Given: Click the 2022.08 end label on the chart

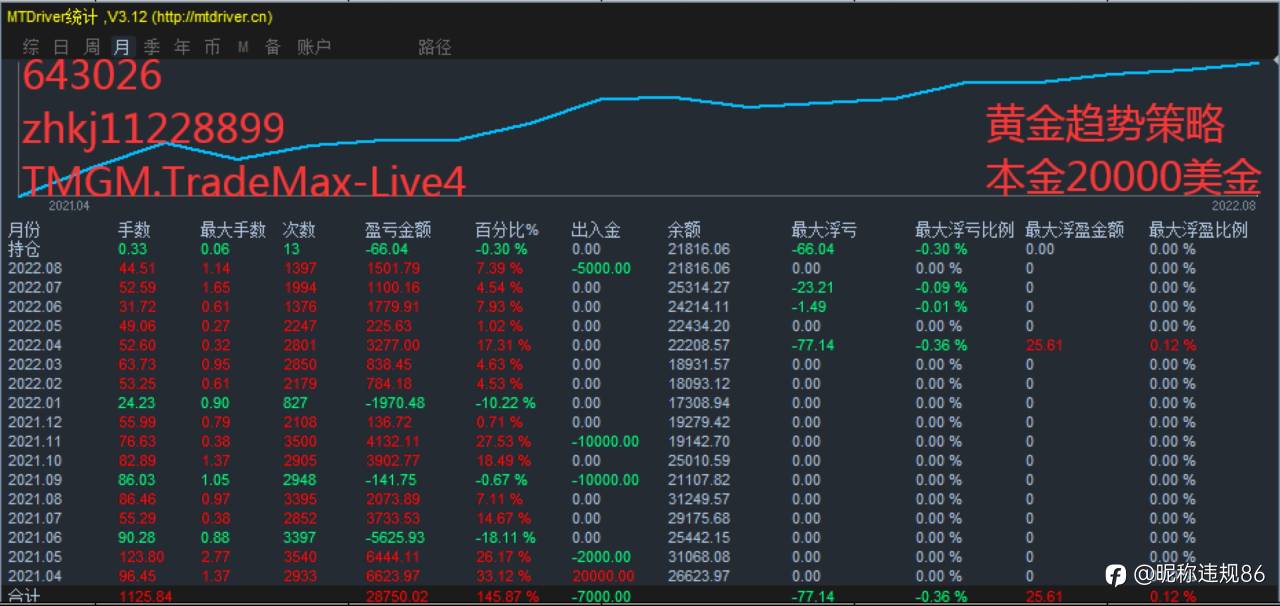Looking at the screenshot, I should coord(1234,205).
